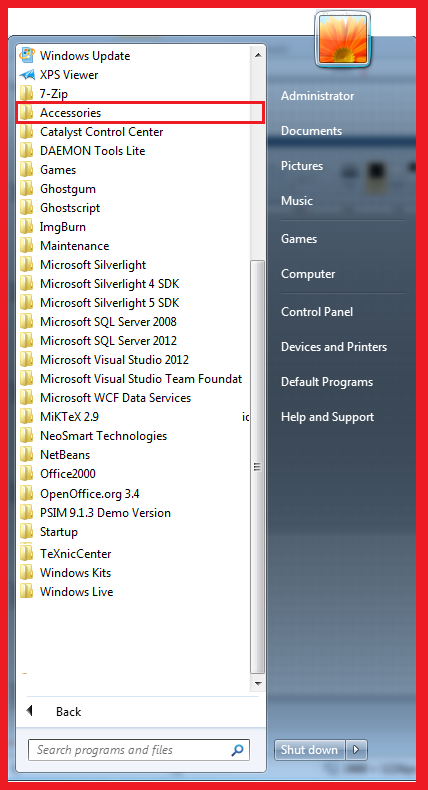Click the user account flower picture
The image size is (428, 790).
[x=343, y=40]
